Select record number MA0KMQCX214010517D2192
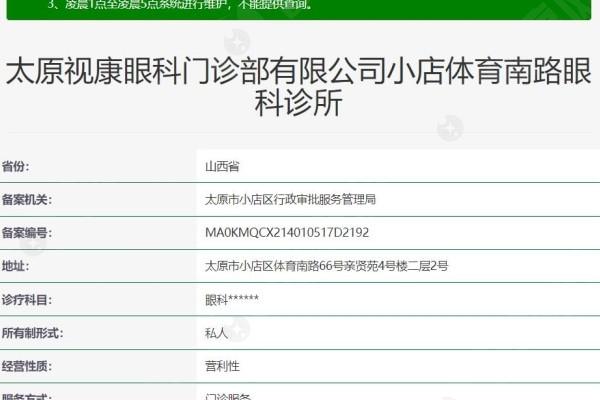Viewport: 600px width, 400px height. pyautogui.click(x=287, y=233)
